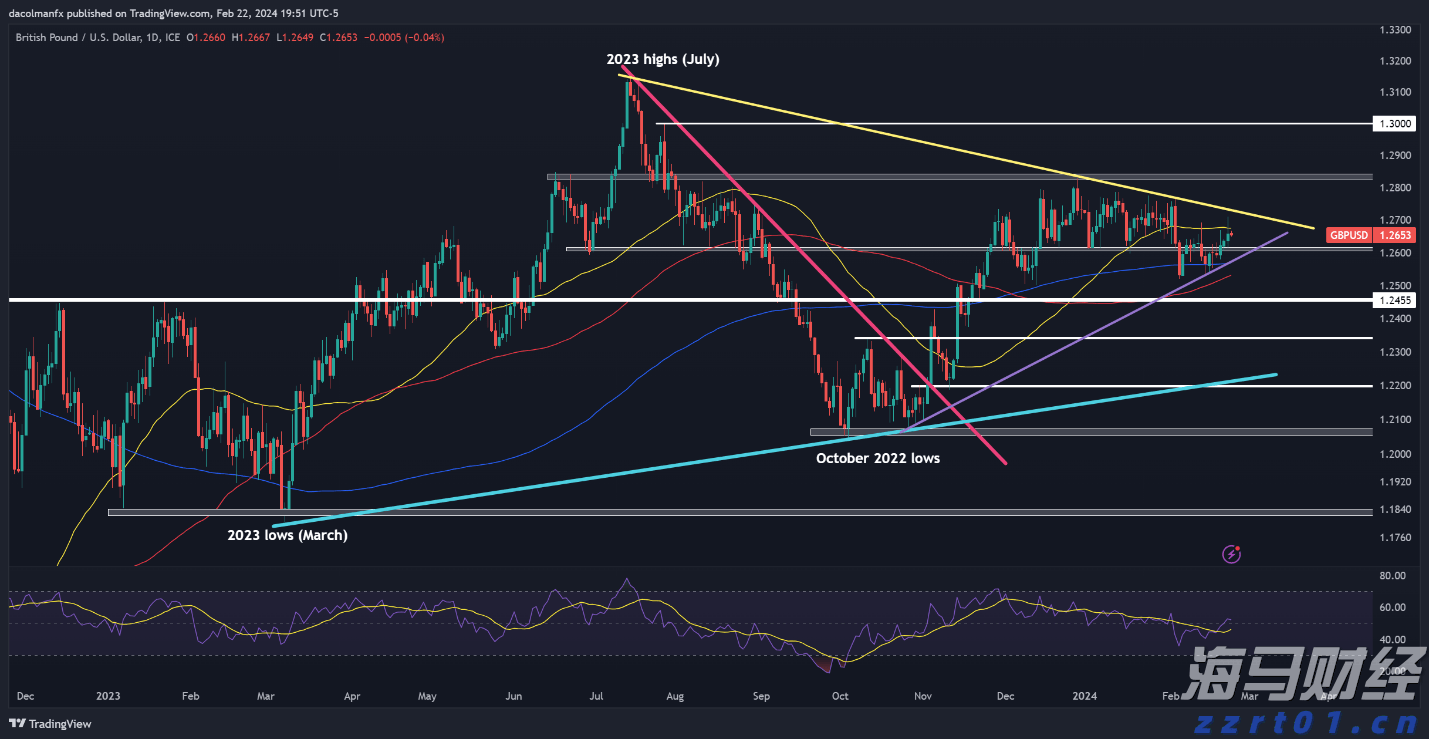The height and width of the screenshot is (739, 1429).
Task: Select the "2023 highs (July)" text annotation
Action: [x=662, y=60]
